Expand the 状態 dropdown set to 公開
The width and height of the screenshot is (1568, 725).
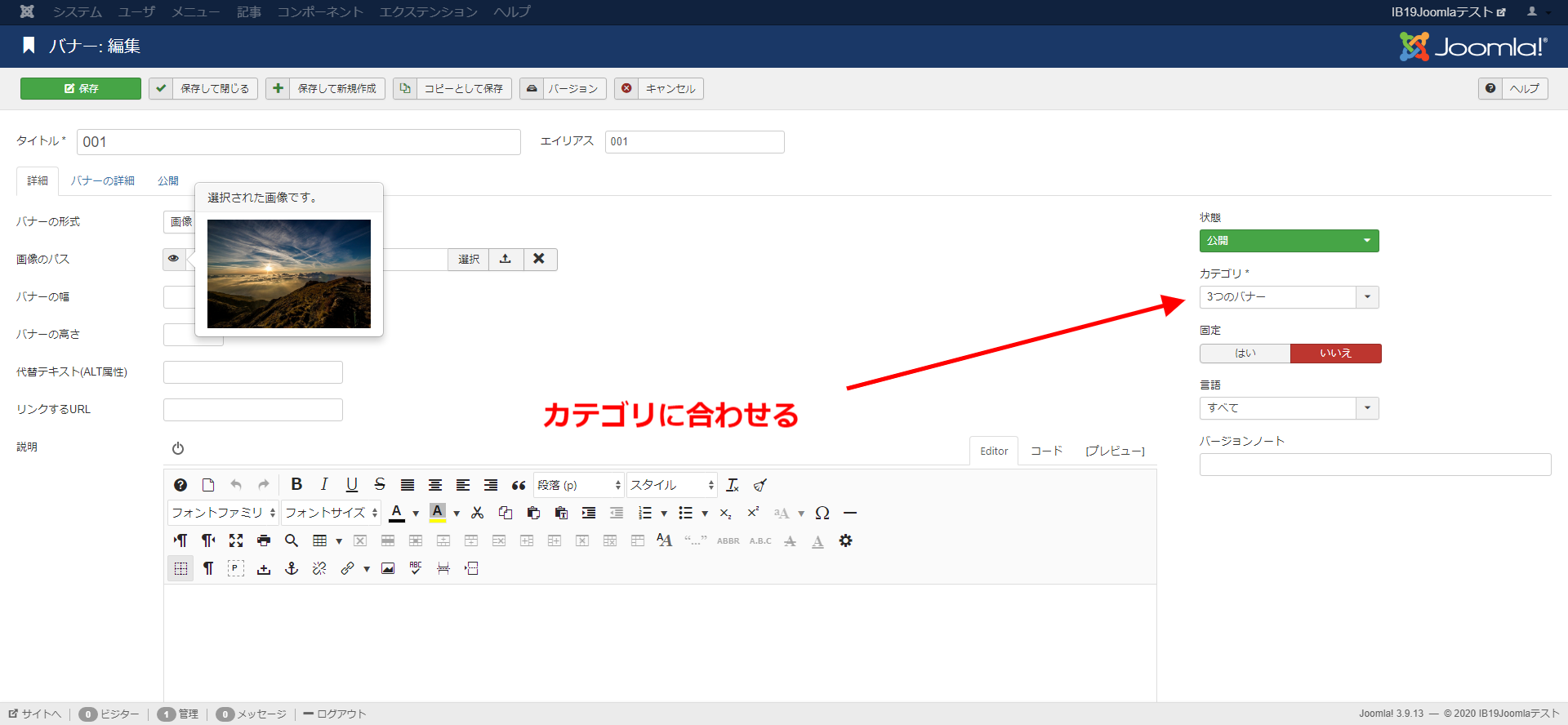point(1289,241)
